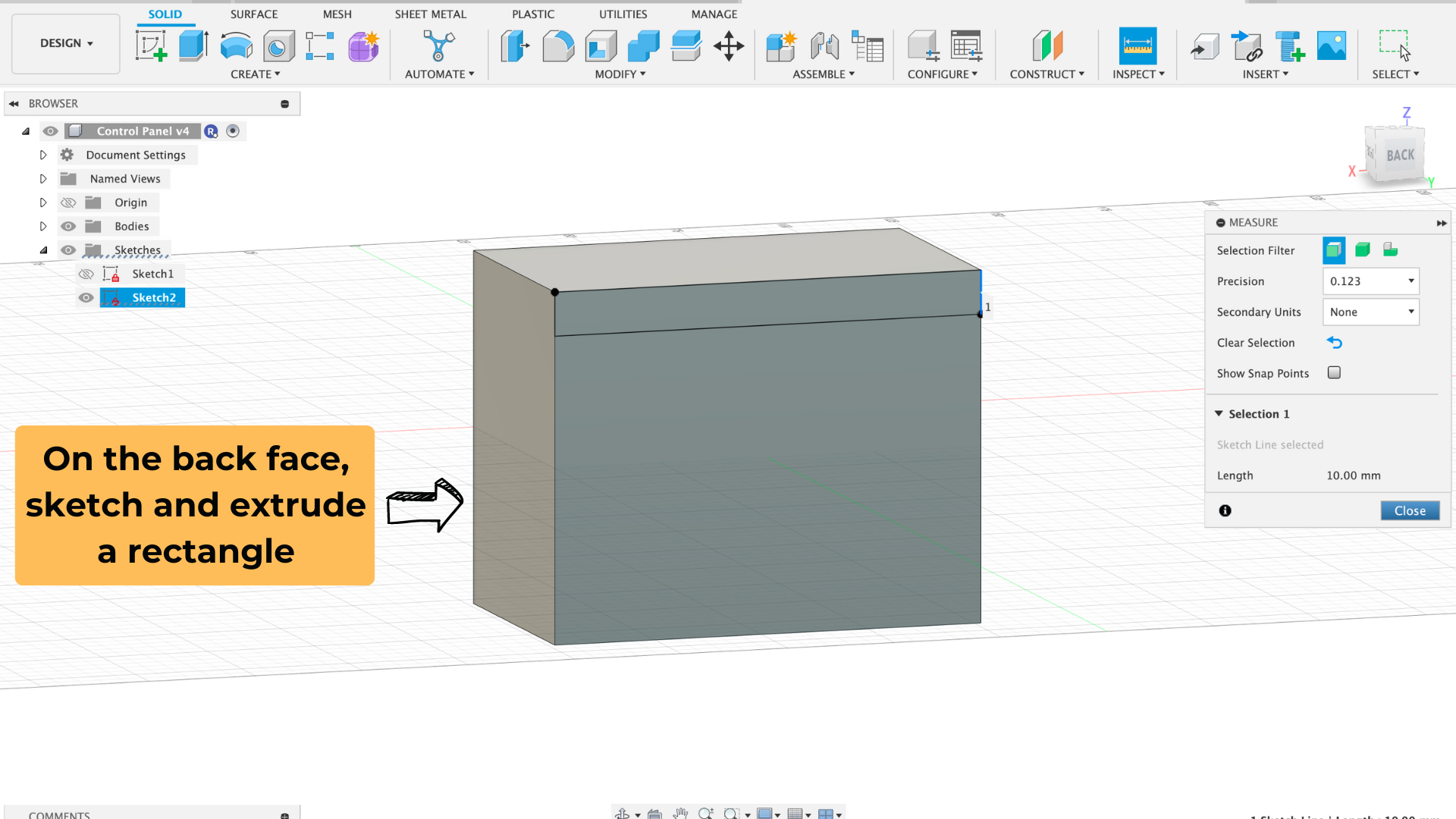This screenshot has width=1456, height=819.
Task: Open the Surface tab
Action: [x=254, y=14]
